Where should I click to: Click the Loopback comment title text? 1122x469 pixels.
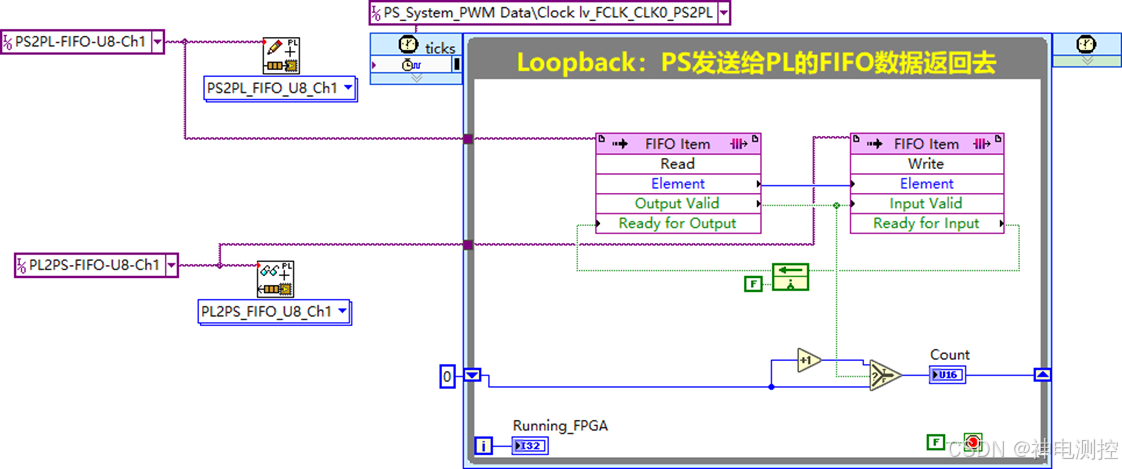coord(756,63)
